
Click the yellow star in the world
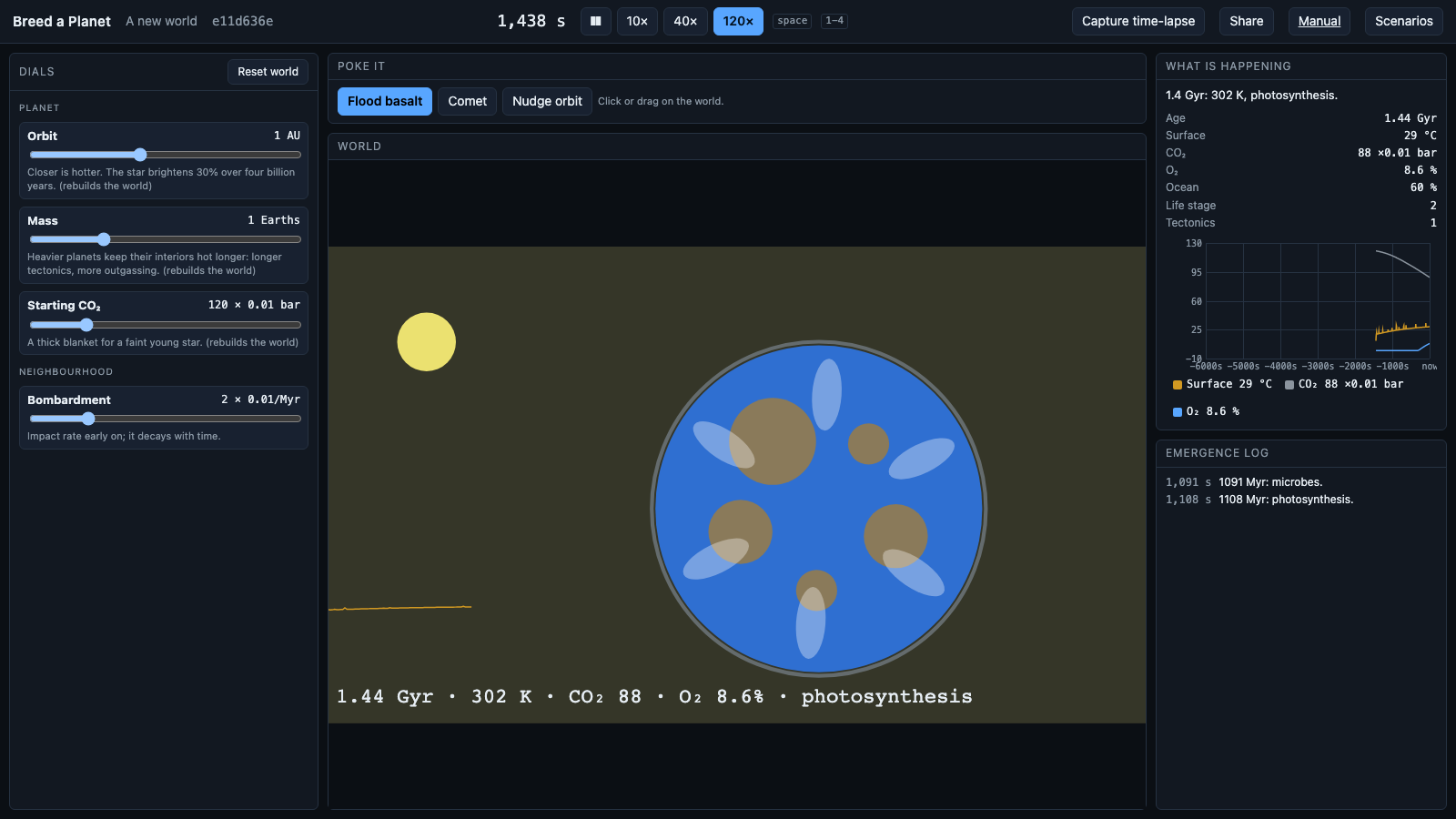tap(426, 342)
